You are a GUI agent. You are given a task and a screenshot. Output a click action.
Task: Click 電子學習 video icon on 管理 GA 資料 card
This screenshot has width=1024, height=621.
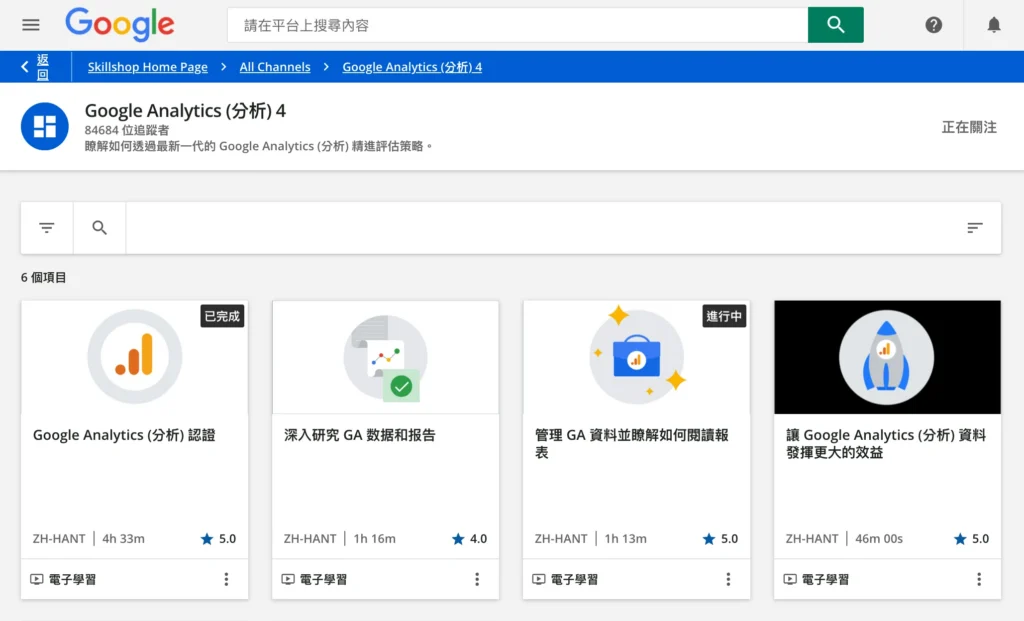(x=538, y=579)
